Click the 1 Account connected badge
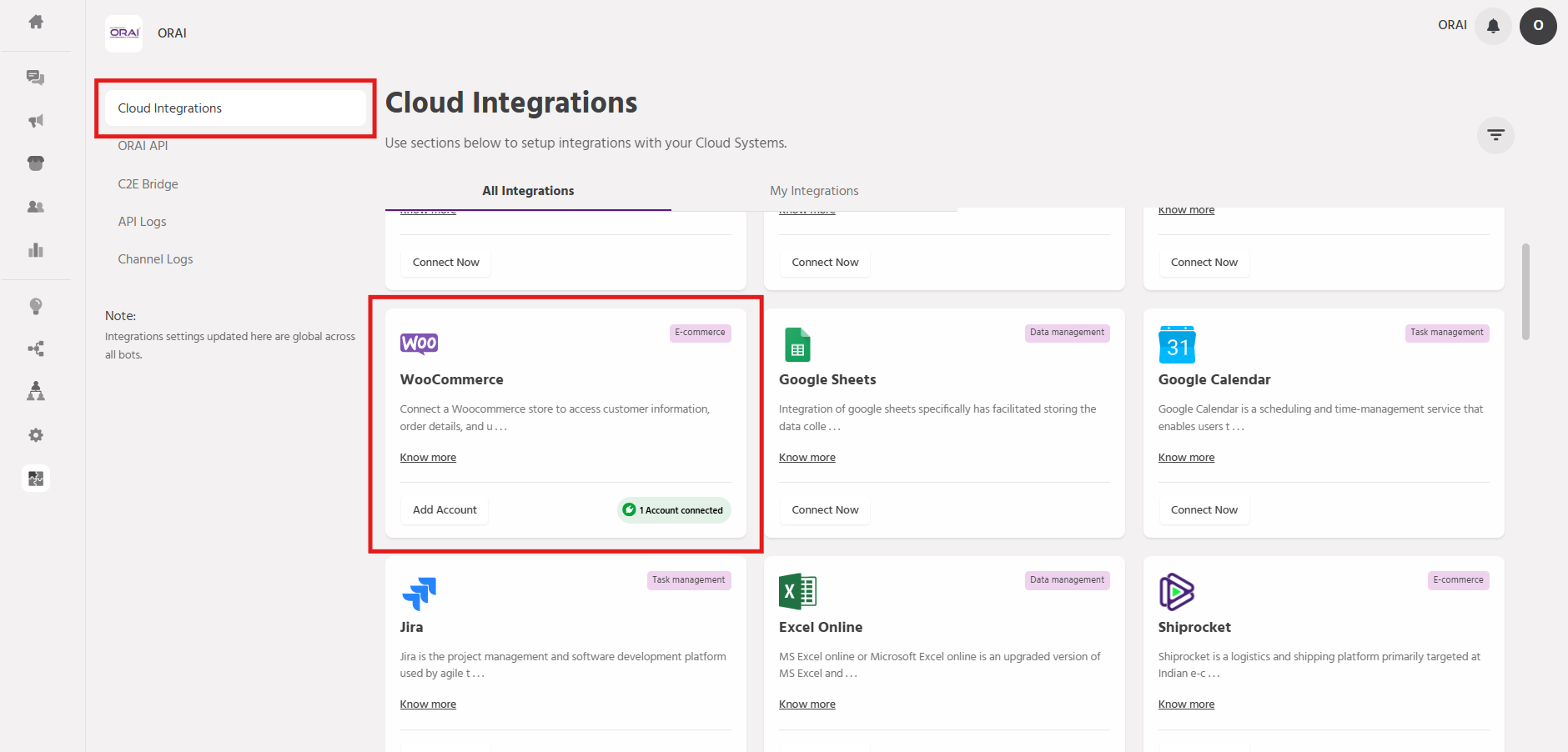Image resolution: width=1568 pixels, height=752 pixels. pos(674,510)
